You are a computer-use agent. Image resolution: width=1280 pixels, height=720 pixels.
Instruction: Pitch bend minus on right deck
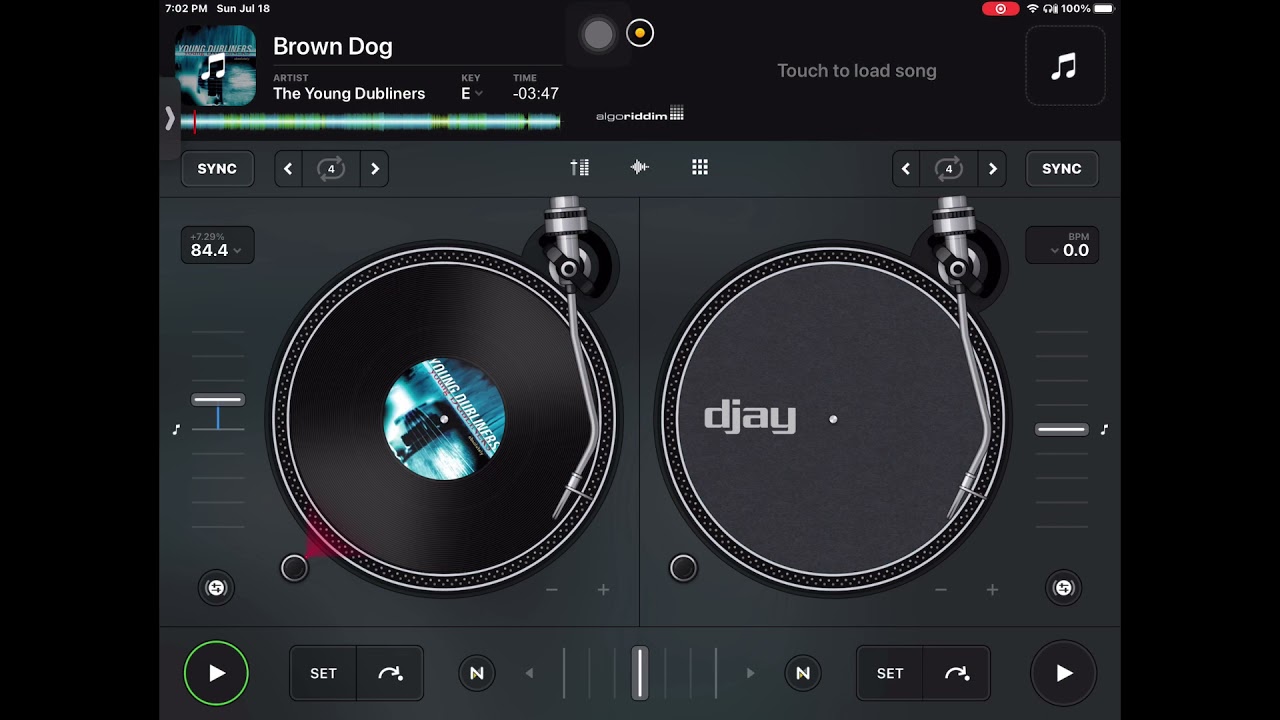[940, 590]
